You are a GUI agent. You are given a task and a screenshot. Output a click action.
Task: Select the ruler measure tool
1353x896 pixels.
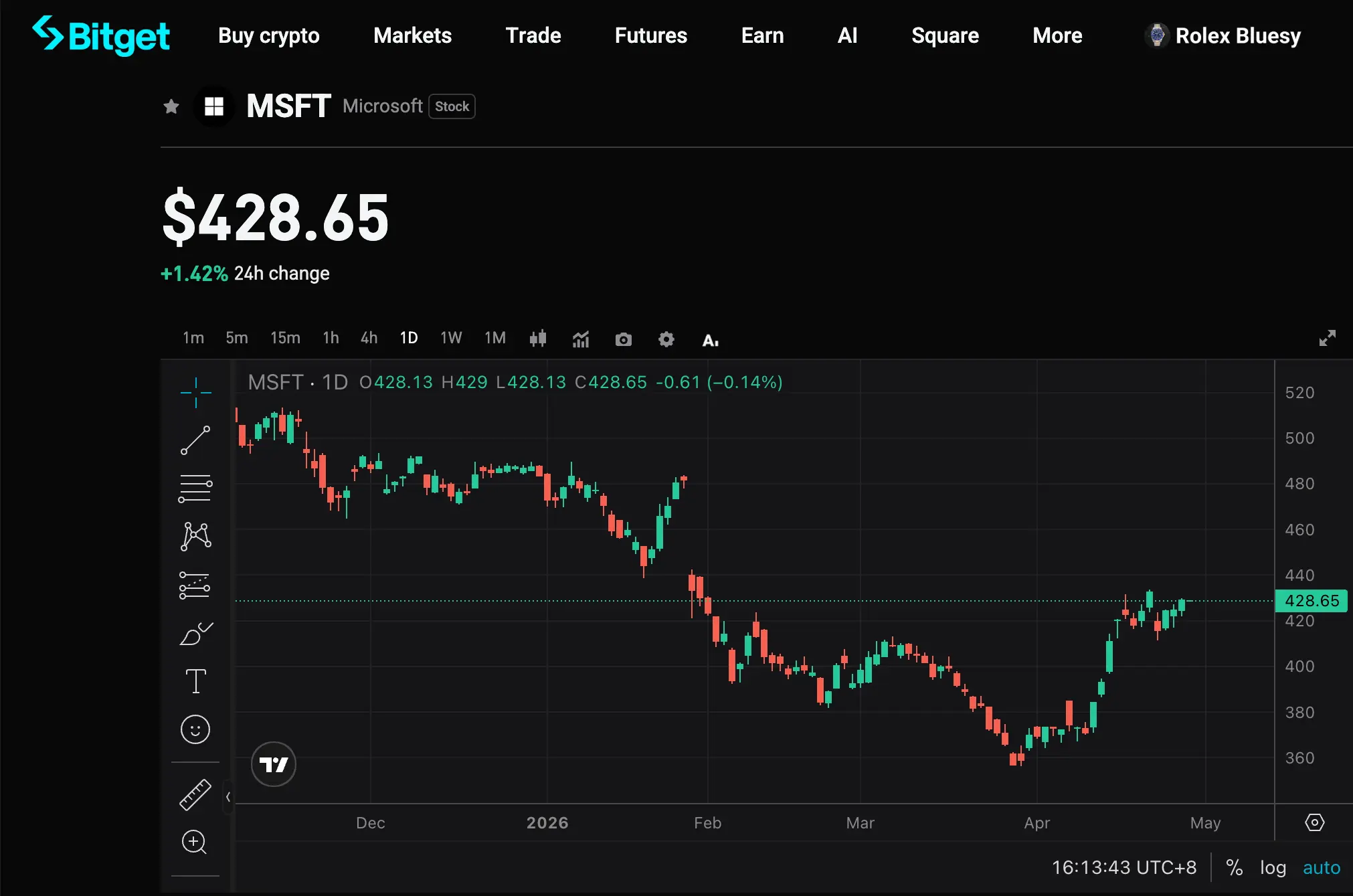click(x=195, y=795)
